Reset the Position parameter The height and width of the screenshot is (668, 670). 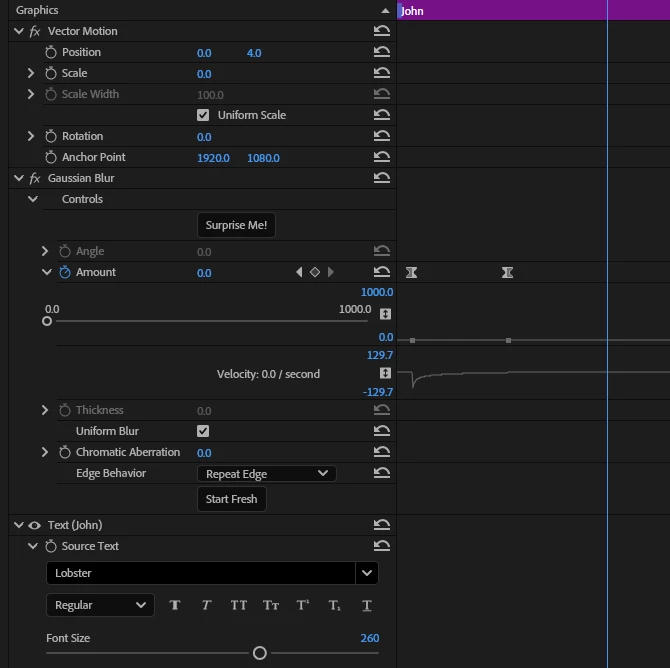tap(382, 52)
